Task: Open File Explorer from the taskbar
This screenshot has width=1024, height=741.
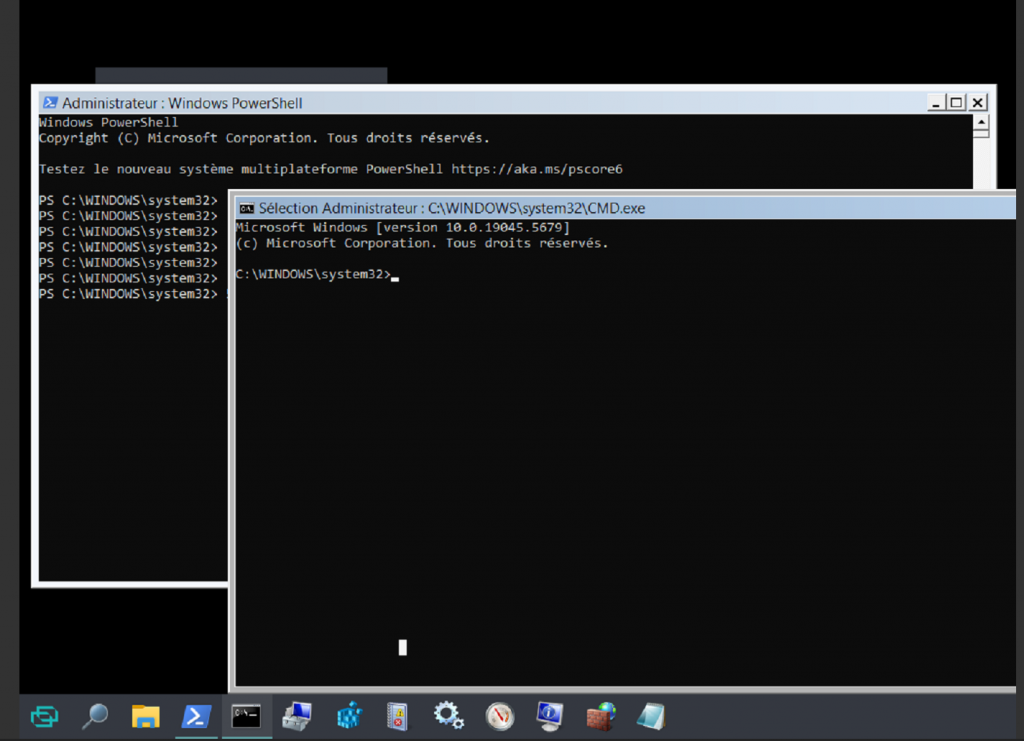Action: coord(146,716)
